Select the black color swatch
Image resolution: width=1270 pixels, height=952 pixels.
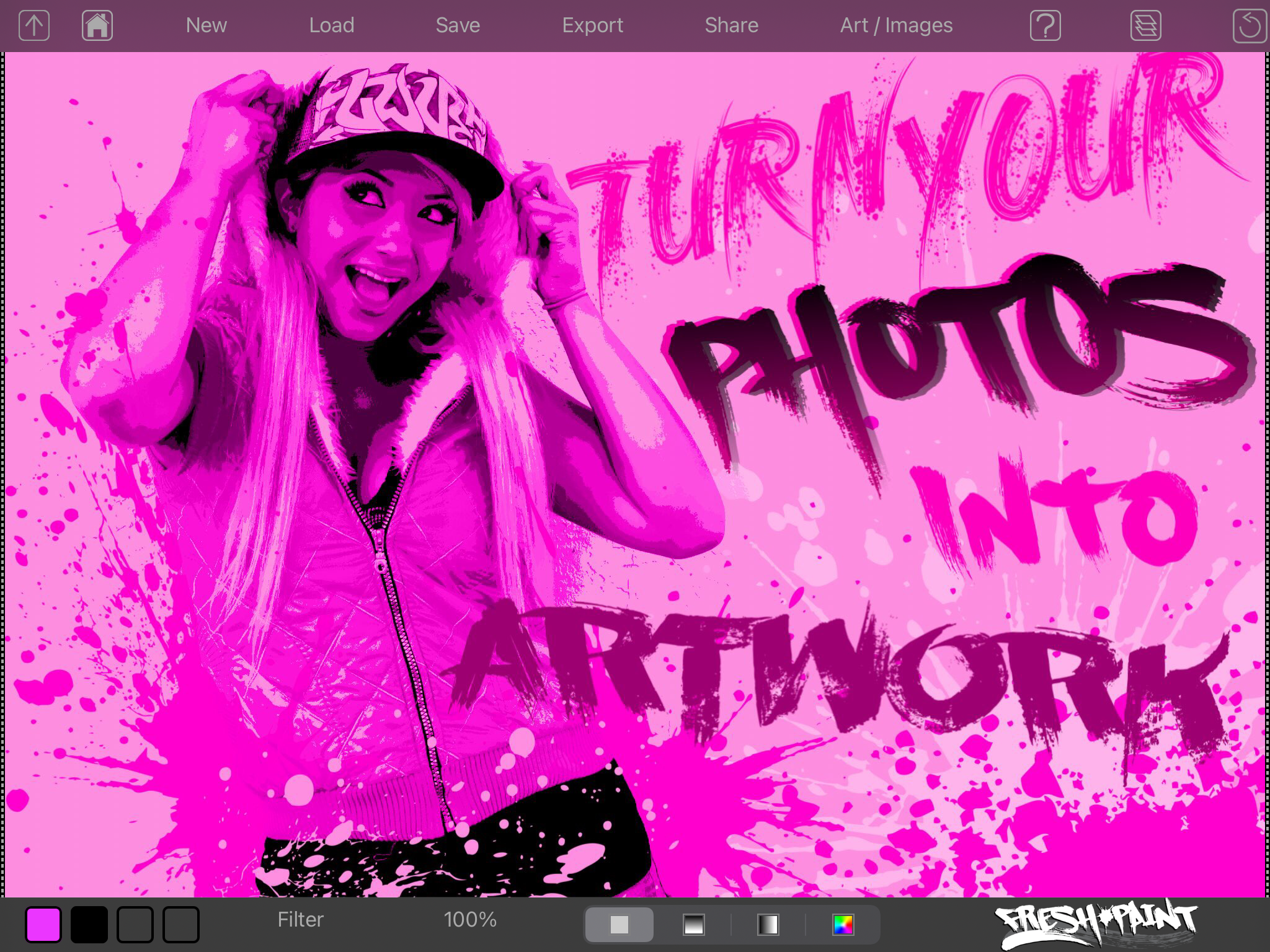coord(89,925)
